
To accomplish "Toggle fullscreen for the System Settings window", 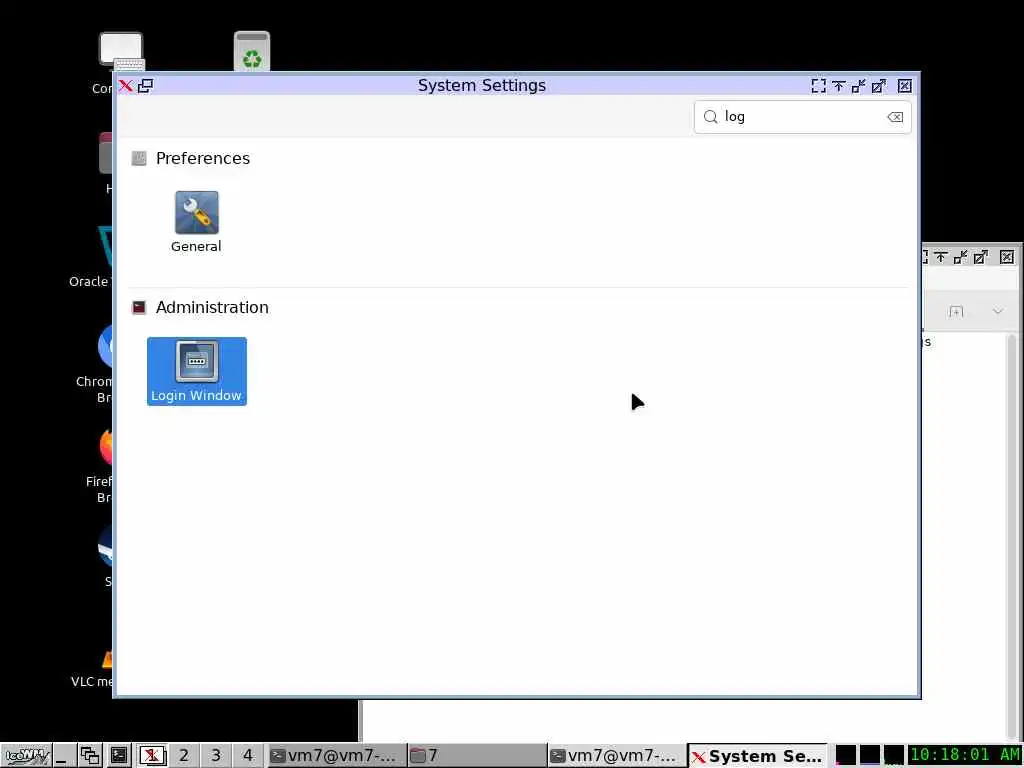I will pyautogui.click(x=818, y=86).
